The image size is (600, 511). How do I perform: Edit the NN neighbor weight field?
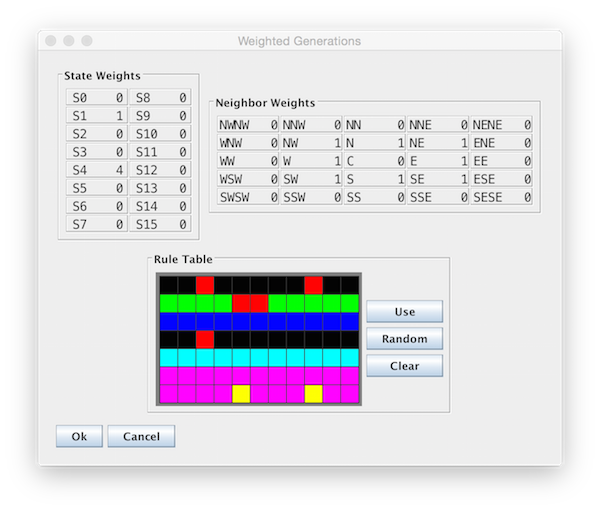[375, 124]
